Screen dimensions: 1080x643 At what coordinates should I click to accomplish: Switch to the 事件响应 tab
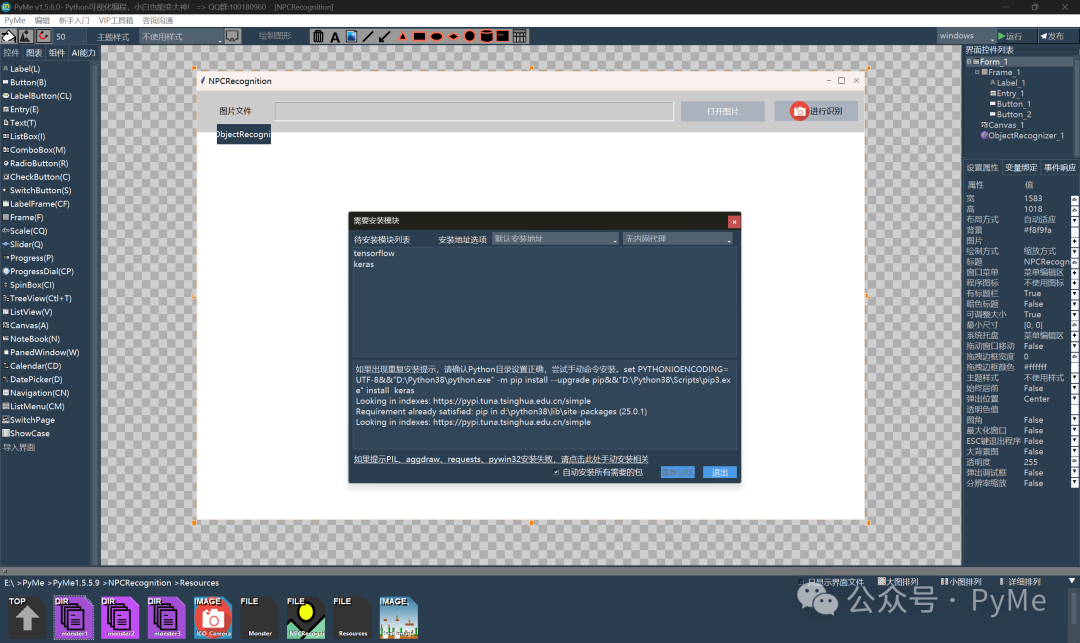(1060, 167)
